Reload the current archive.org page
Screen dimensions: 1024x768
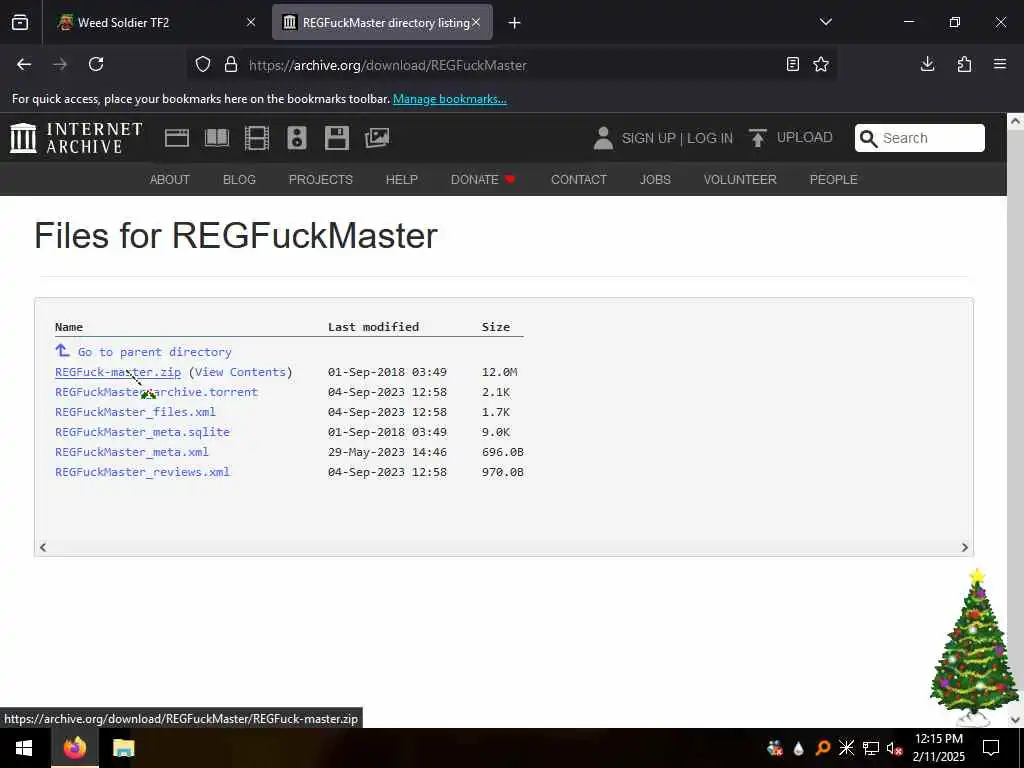[96, 64]
